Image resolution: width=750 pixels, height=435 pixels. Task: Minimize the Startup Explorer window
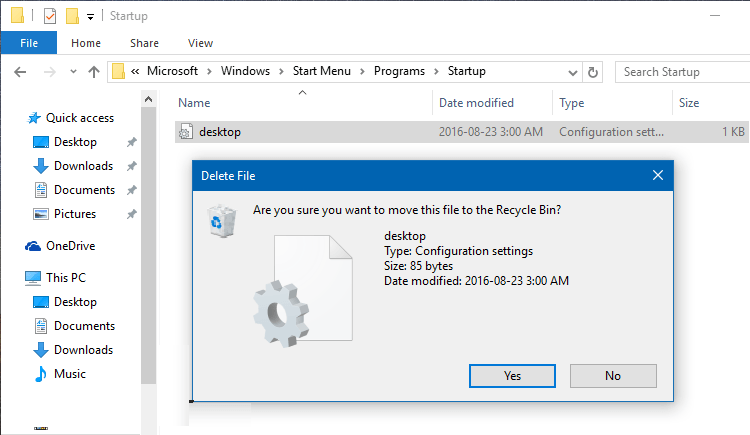[715, 16]
